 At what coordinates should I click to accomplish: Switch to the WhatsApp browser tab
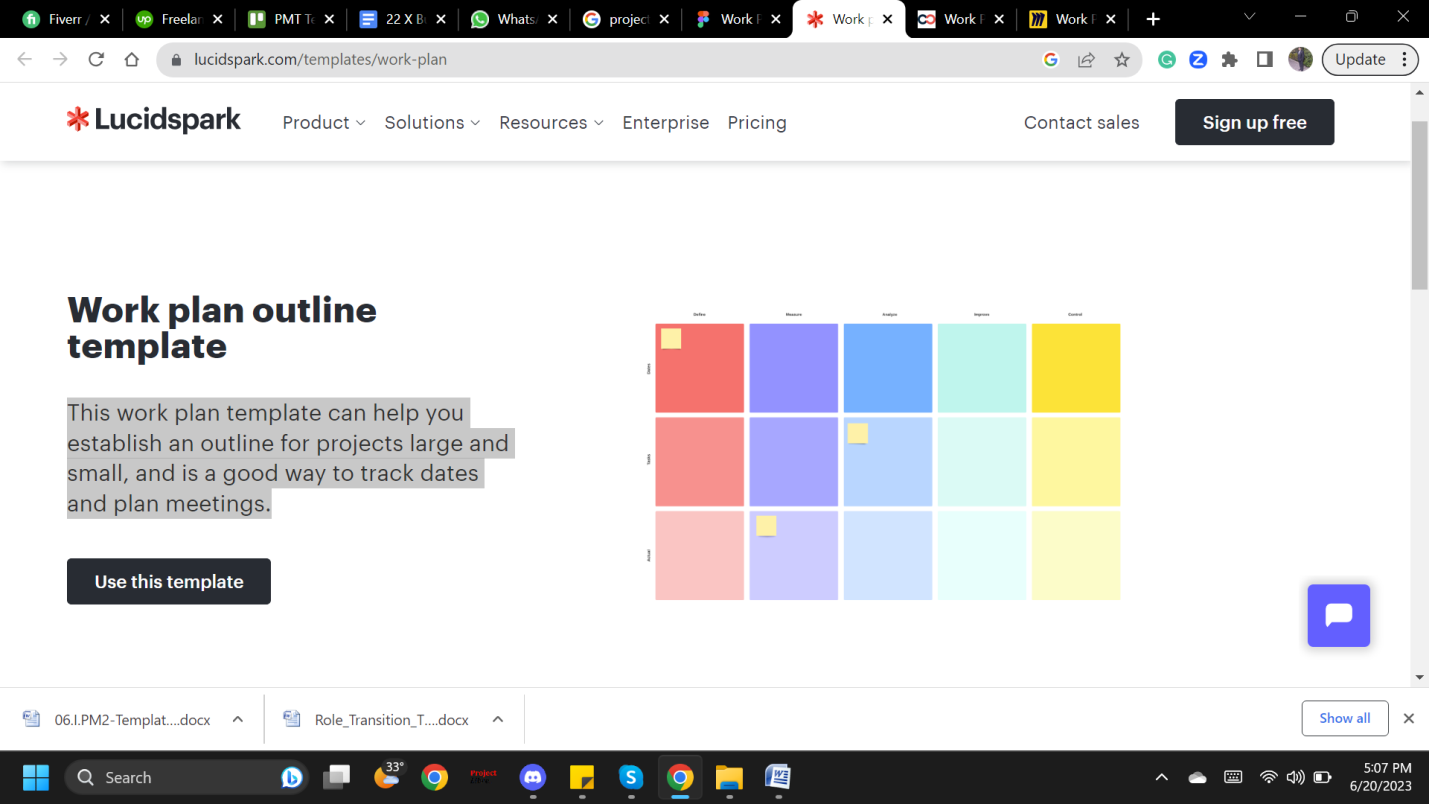point(514,19)
